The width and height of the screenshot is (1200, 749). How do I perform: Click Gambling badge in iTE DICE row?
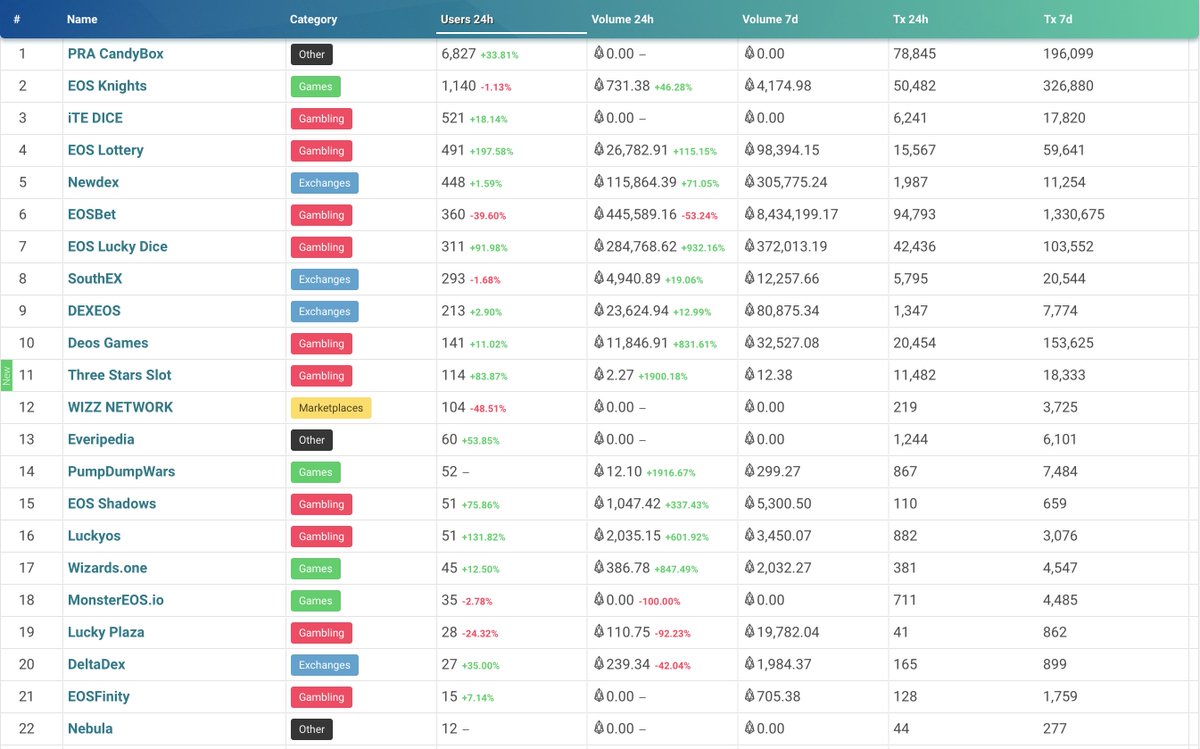click(321, 119)
